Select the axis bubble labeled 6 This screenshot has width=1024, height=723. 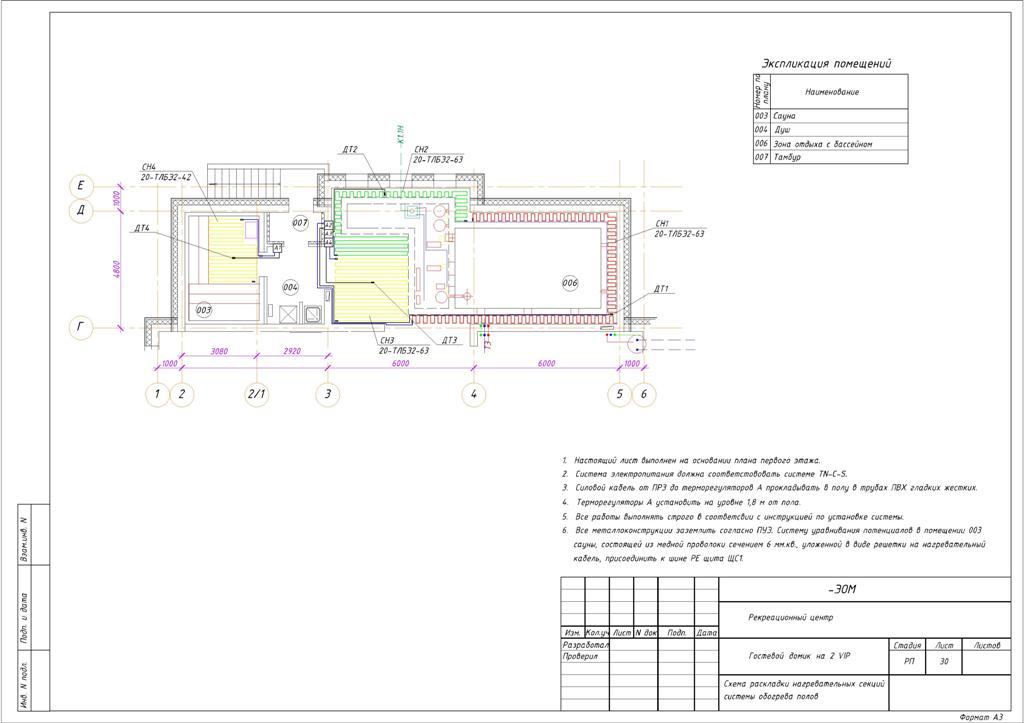644,394
